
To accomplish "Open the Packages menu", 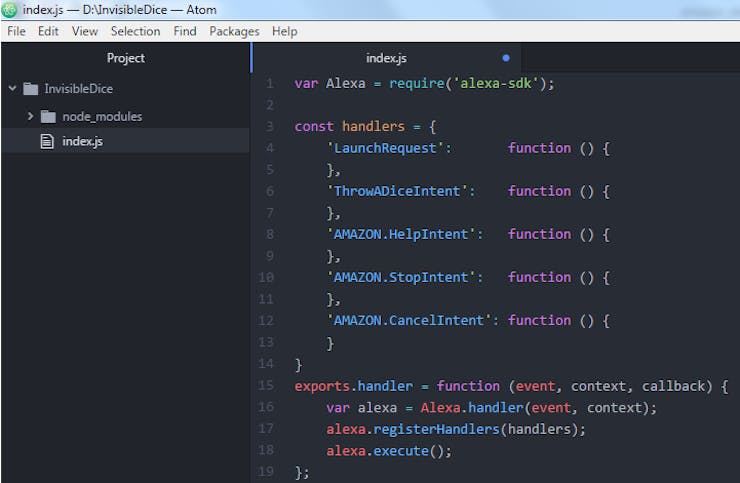I will [x=234, y=31].
